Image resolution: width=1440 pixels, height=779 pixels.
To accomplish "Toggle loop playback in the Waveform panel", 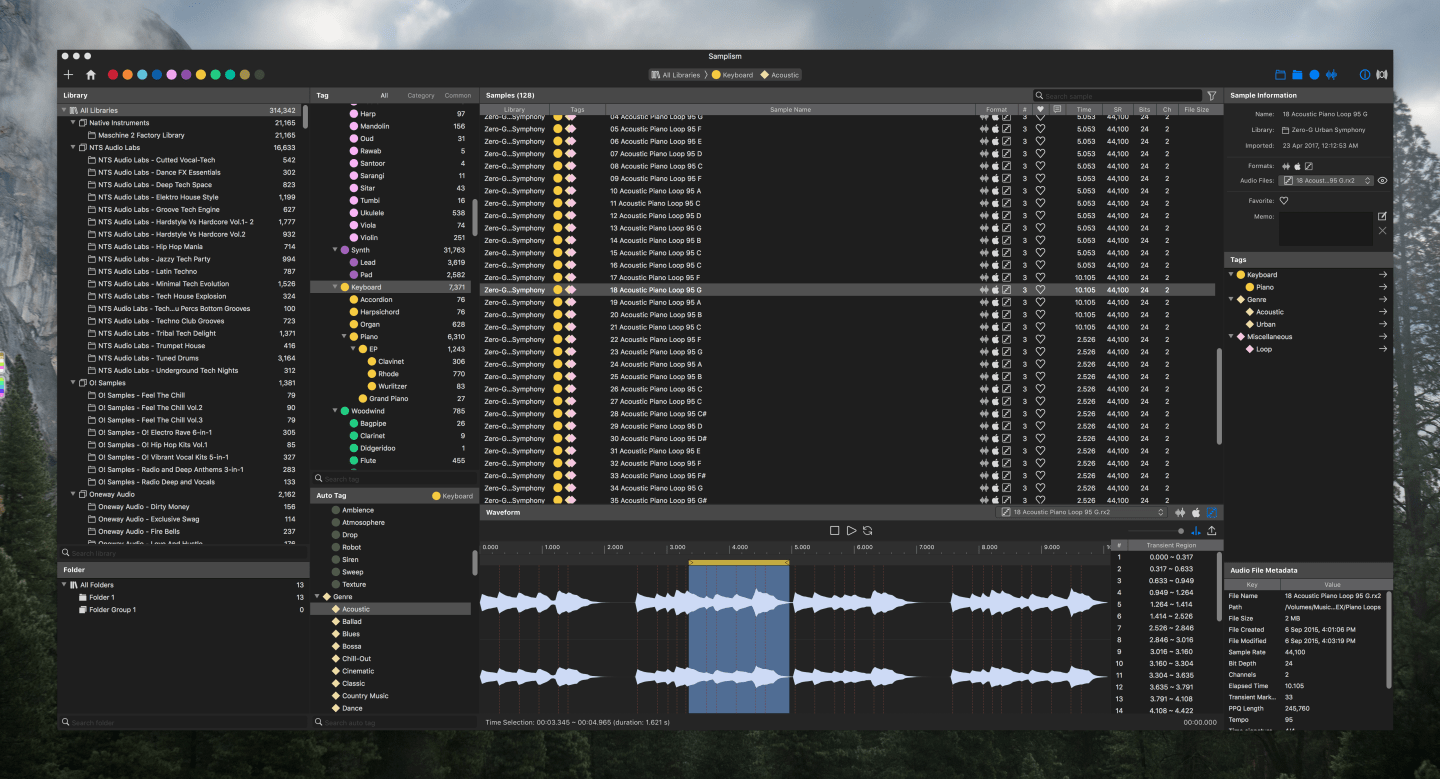I will [x=868, y=531].
